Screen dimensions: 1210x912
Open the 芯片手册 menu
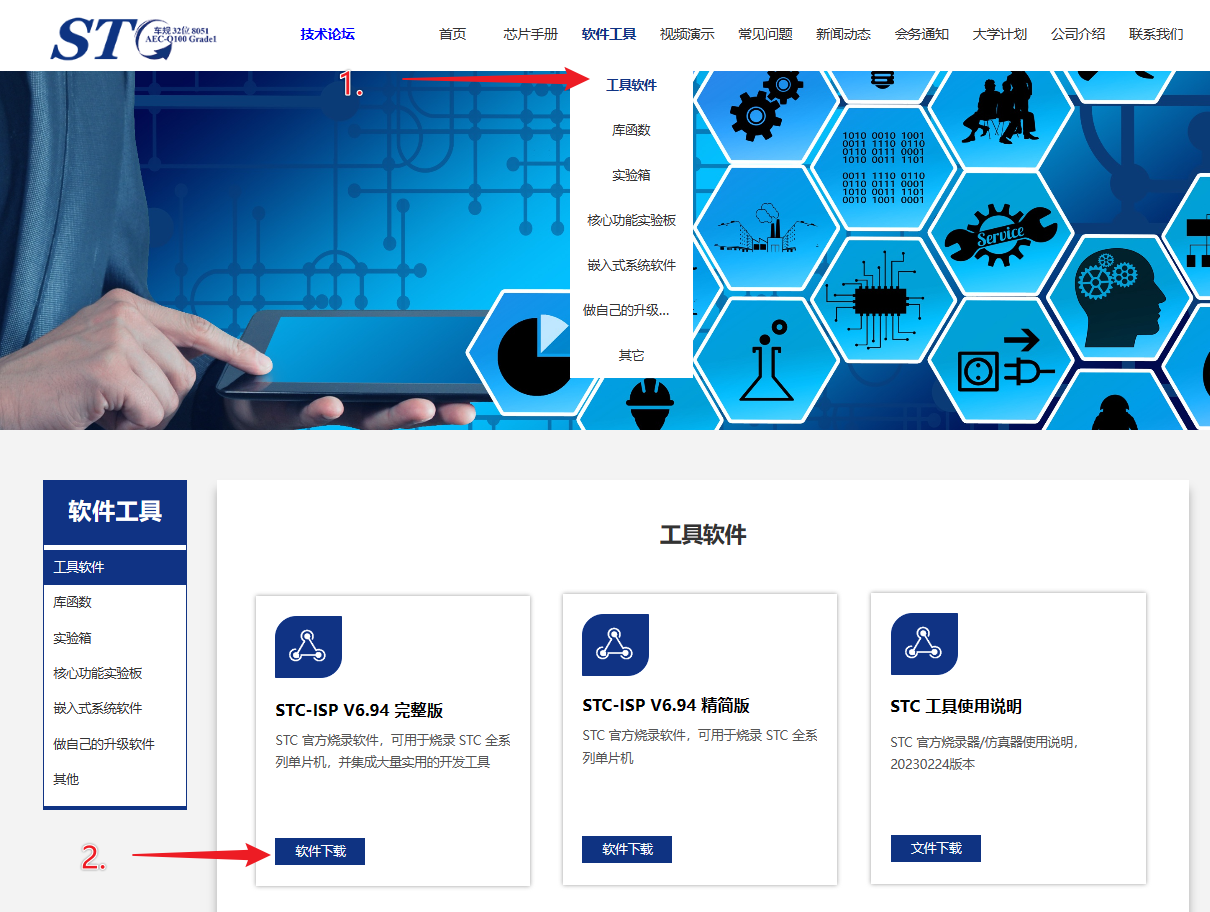click(530, 33)
